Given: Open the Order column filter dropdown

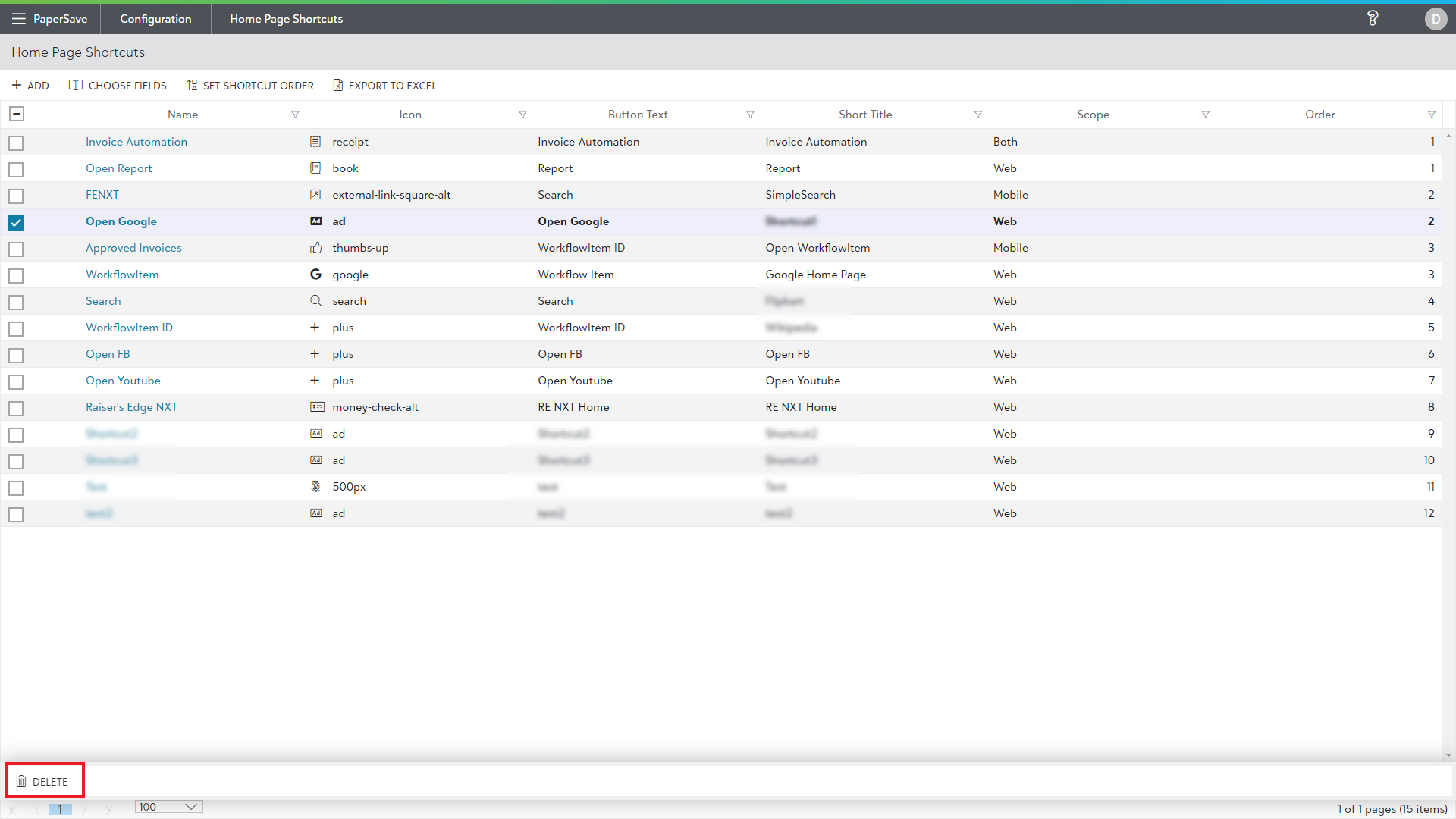Looking at the screenshot, I should point(1431,115).
